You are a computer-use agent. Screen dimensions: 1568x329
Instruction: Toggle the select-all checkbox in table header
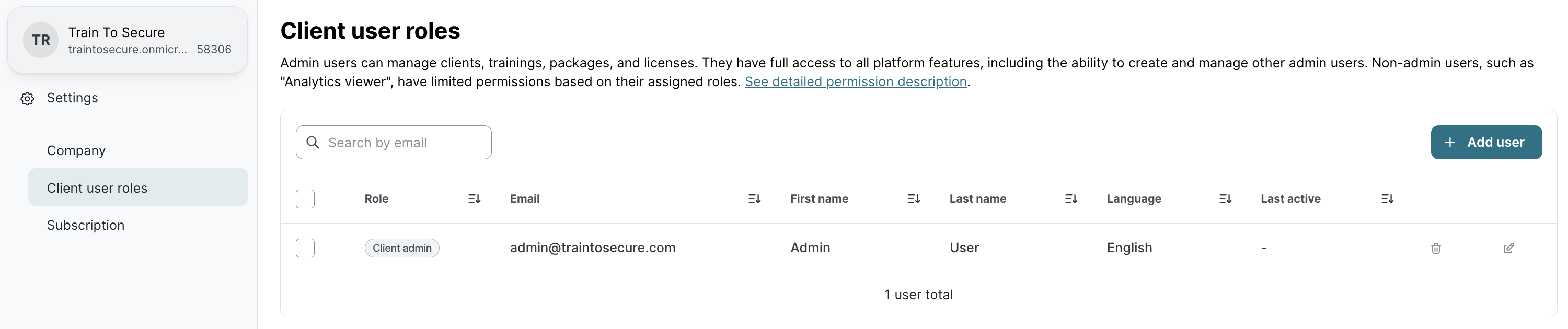tap(305, 199)
